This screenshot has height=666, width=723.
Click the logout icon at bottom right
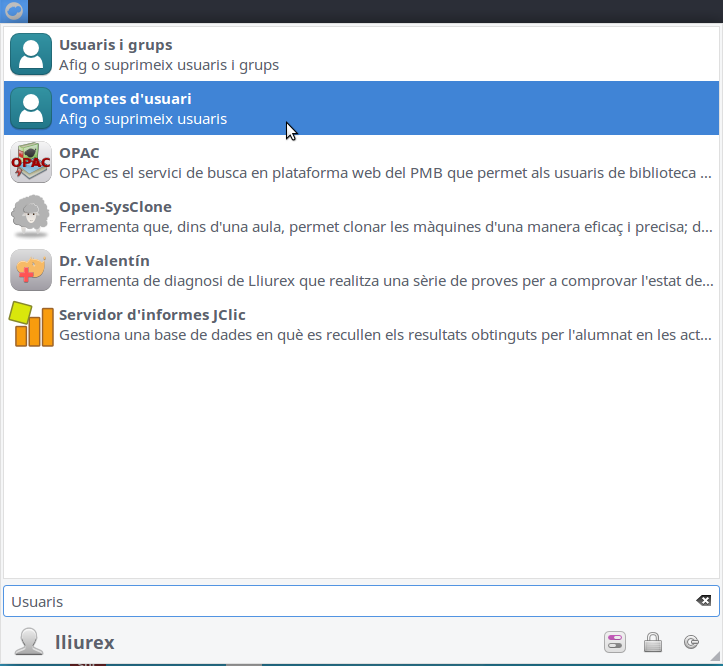click(x=691, y=642)
